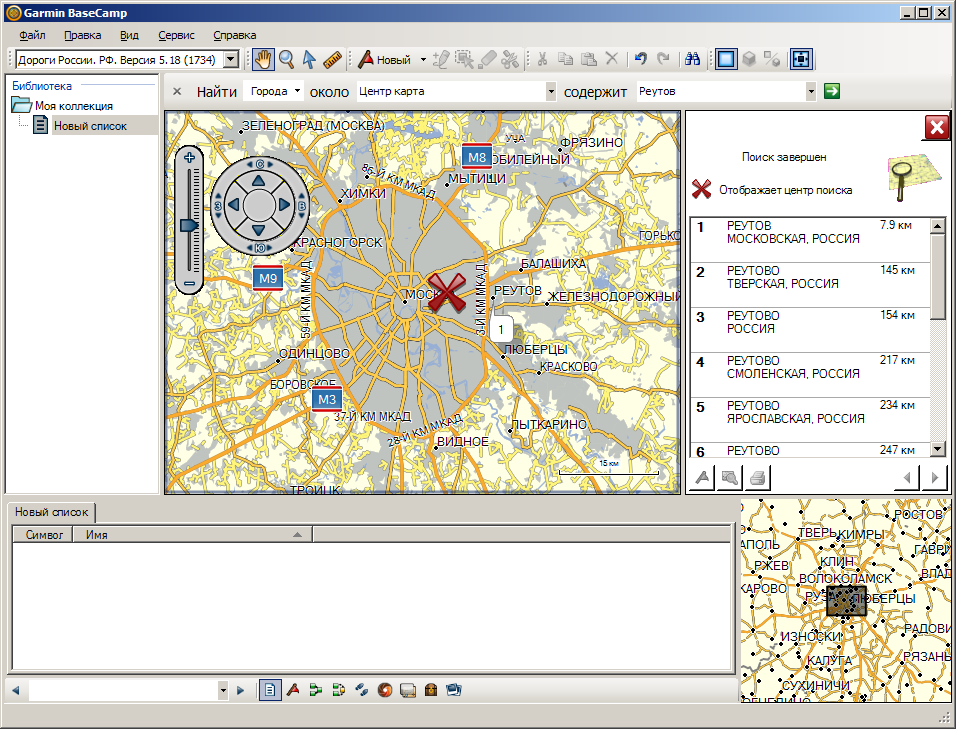Click the binoculars Find icon
956x729 pixels.
click(x=692, y=59)
